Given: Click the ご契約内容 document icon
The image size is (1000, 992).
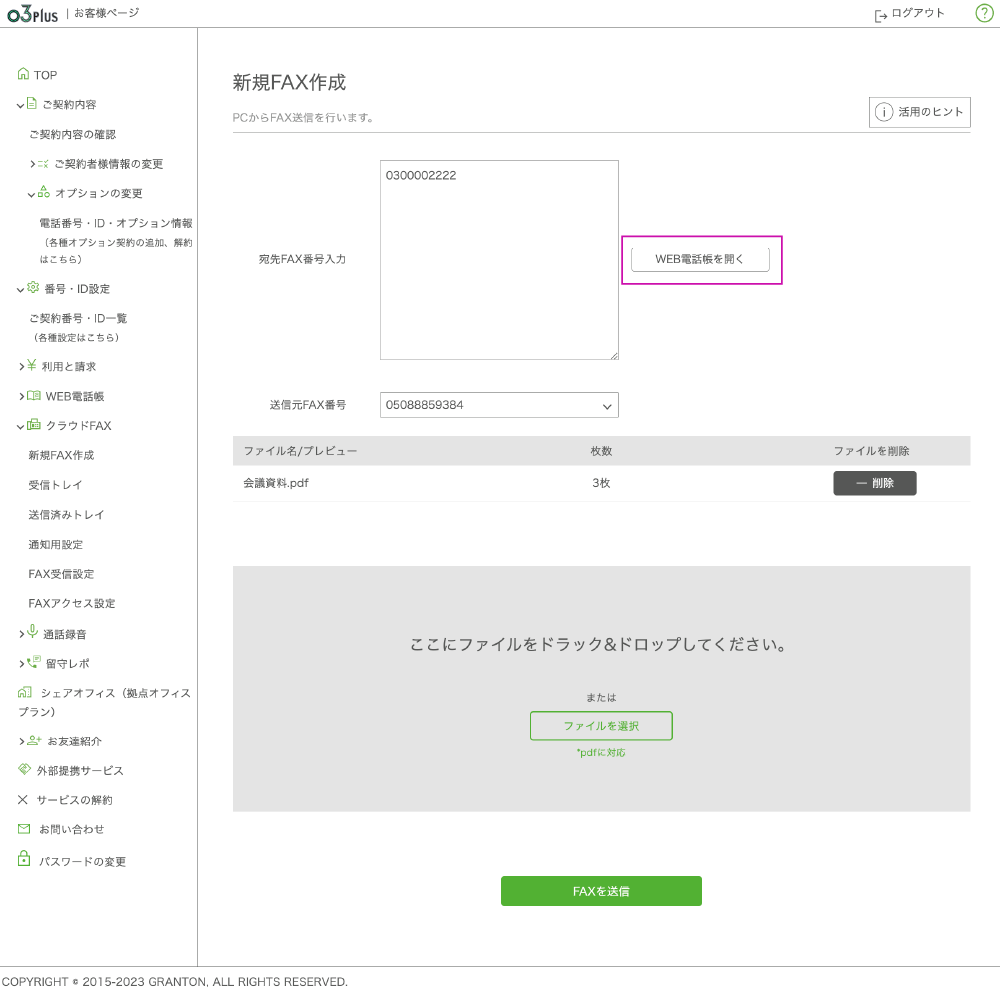Looking at the screenshot, I should (32, 103).
